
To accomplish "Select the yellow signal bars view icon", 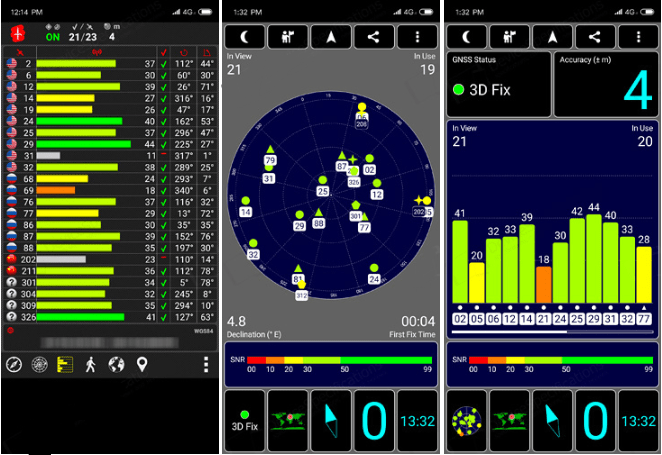I will [65, 365].
